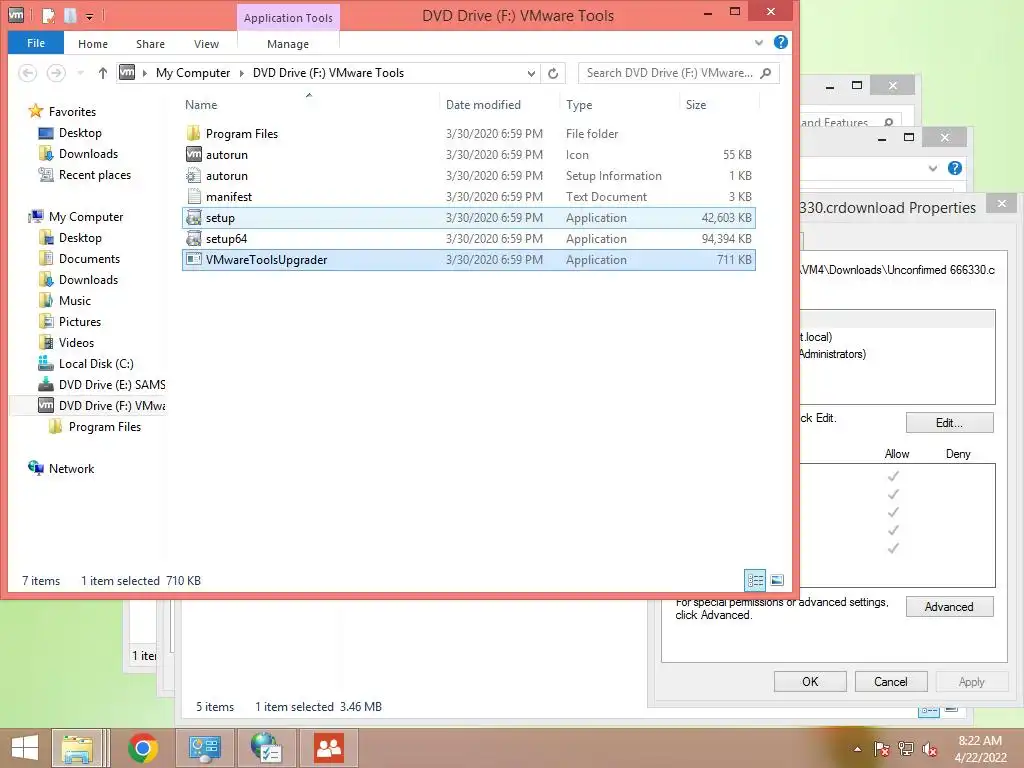Sort by the Size column header
The height and width of the screenshot is (768, 1024).
point(696,104)
